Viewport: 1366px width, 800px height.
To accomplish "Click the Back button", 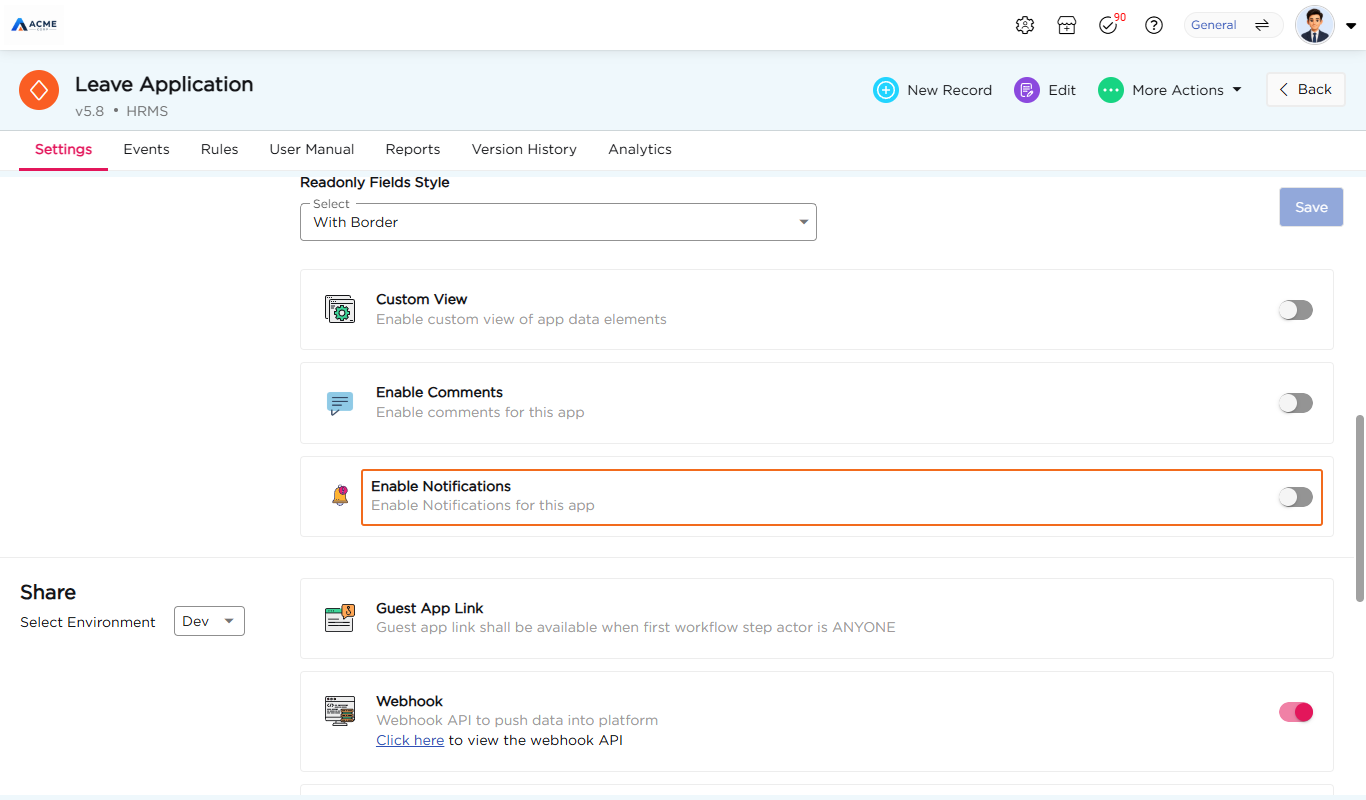I will [1305, 89].
